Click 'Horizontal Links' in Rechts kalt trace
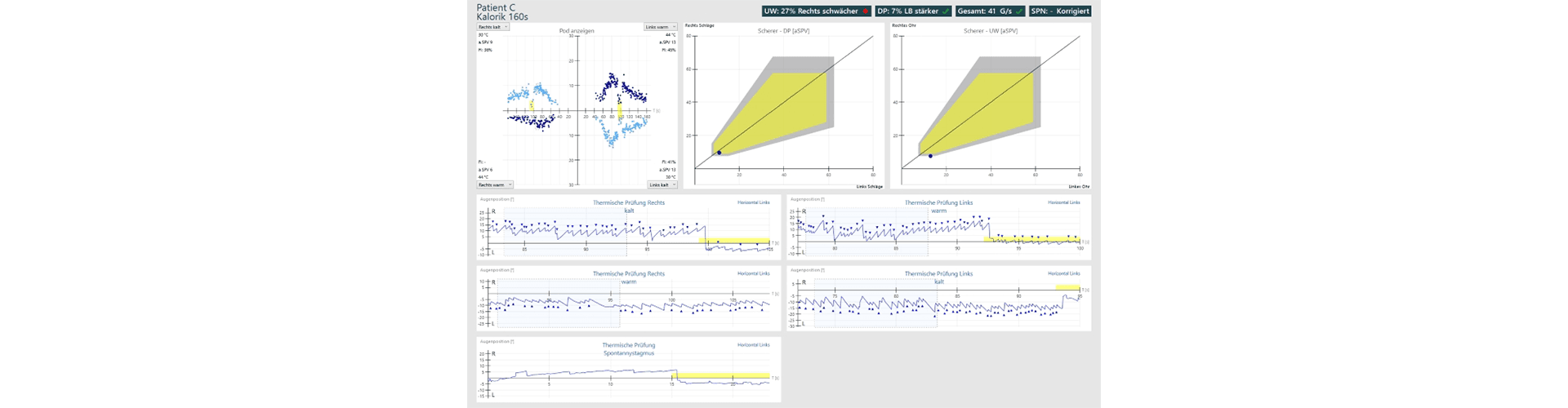 pos(753,202)
